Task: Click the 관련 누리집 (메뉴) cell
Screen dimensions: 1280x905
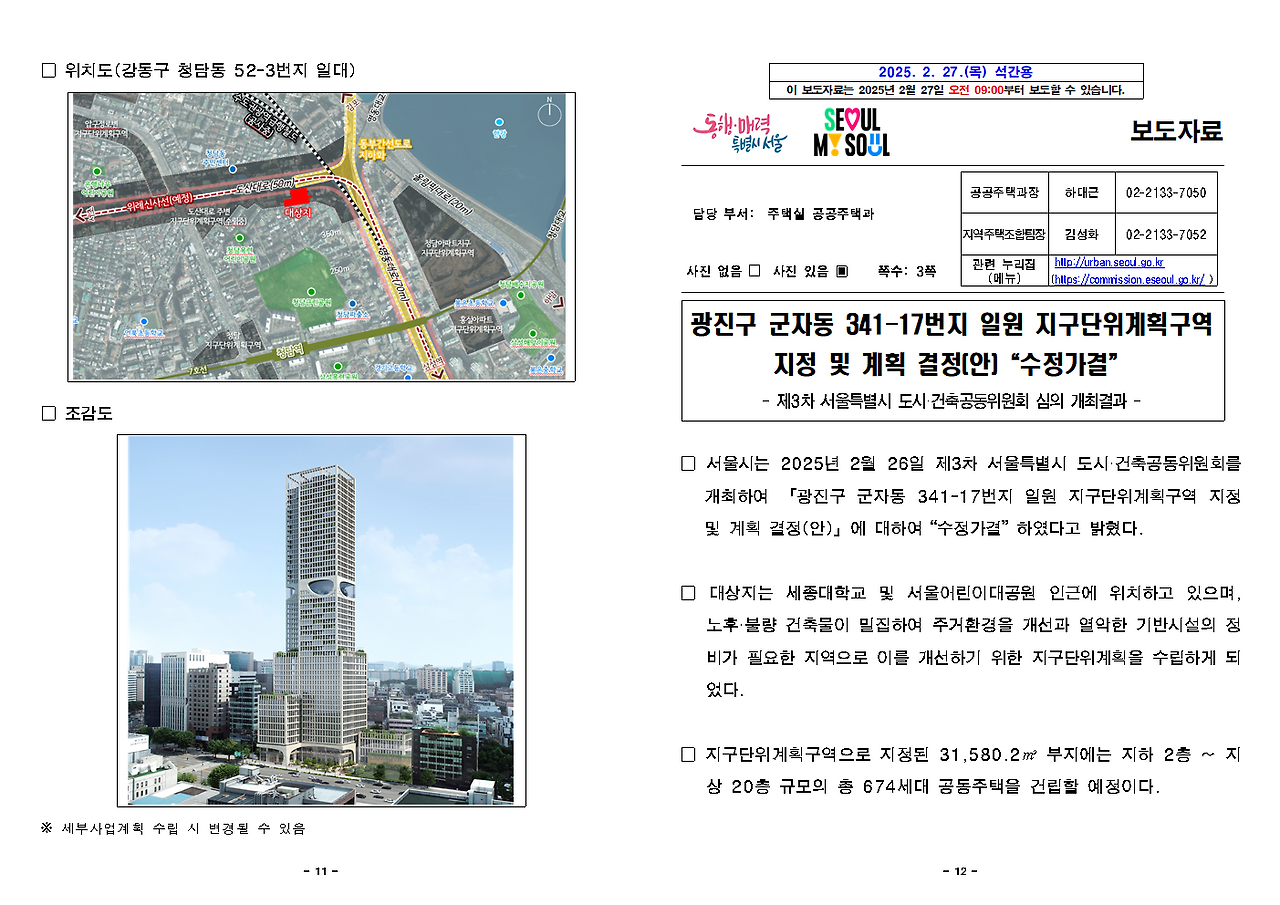Action: point(1004,271)
